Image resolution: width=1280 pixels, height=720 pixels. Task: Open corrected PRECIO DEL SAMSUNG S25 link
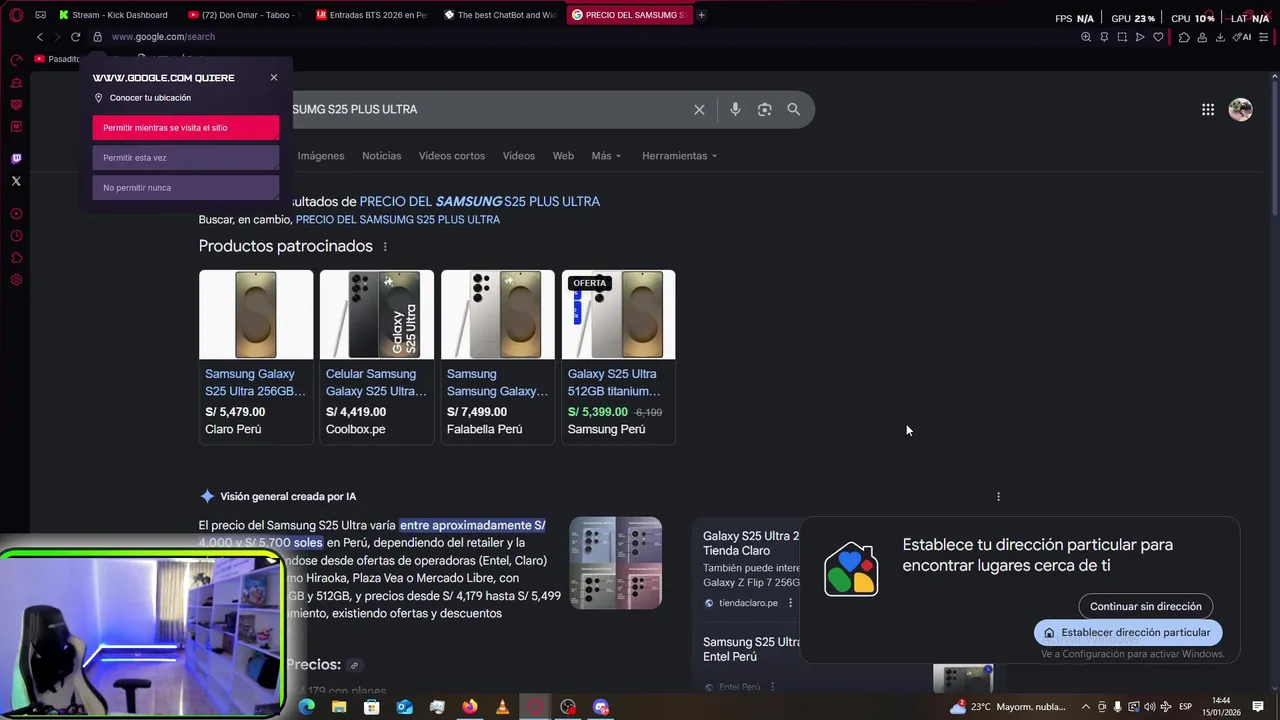(x=480, y=202)
